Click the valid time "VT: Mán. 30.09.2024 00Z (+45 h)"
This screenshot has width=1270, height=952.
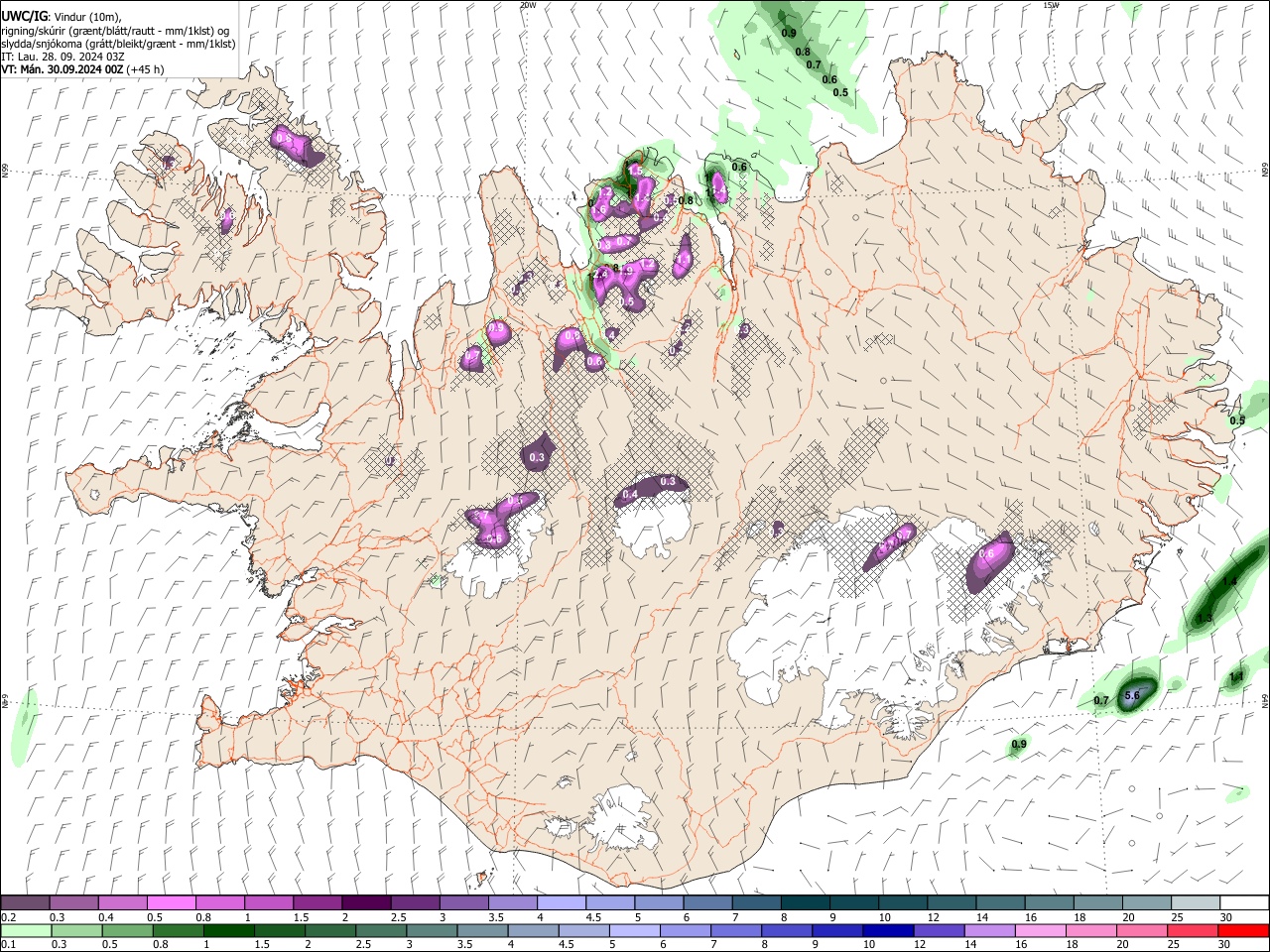click(83, 69)
